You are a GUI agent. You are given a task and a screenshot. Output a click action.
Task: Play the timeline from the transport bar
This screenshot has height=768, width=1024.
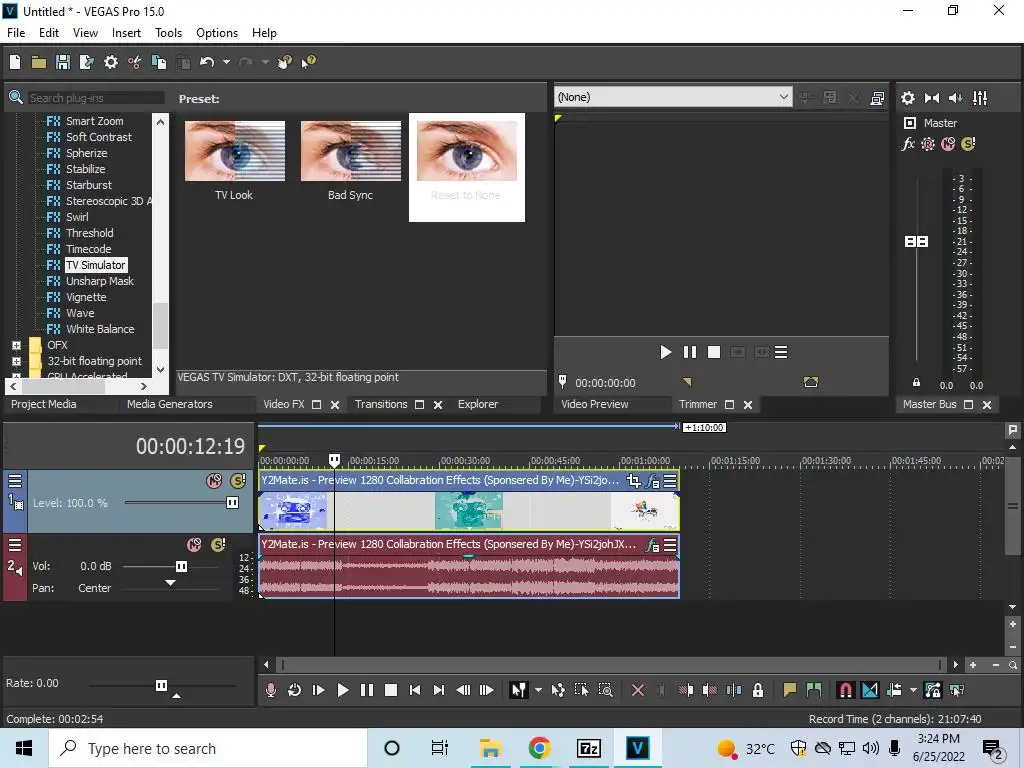coord(342,690)
